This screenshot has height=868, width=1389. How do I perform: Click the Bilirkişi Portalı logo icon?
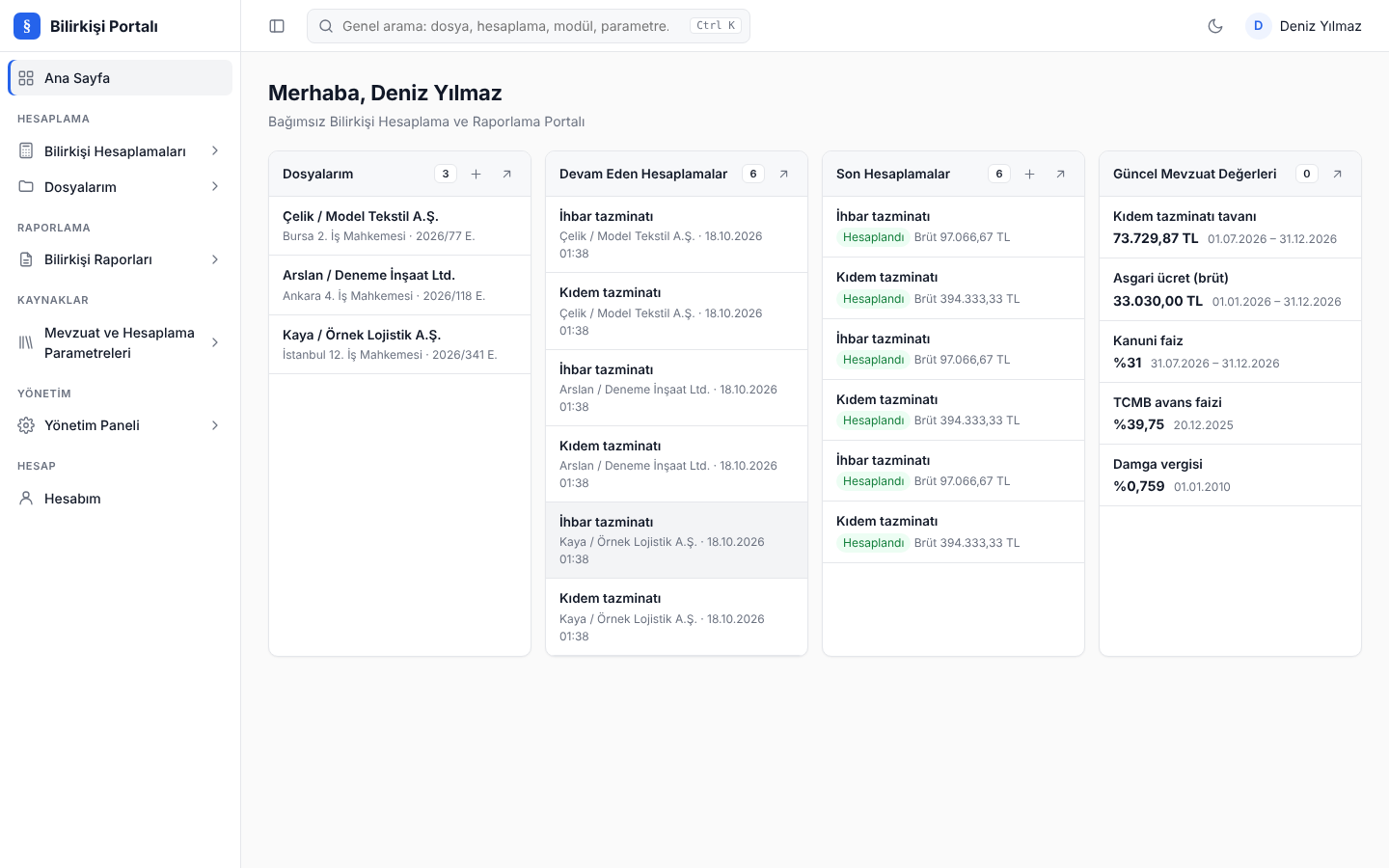[x=27, y=26]
